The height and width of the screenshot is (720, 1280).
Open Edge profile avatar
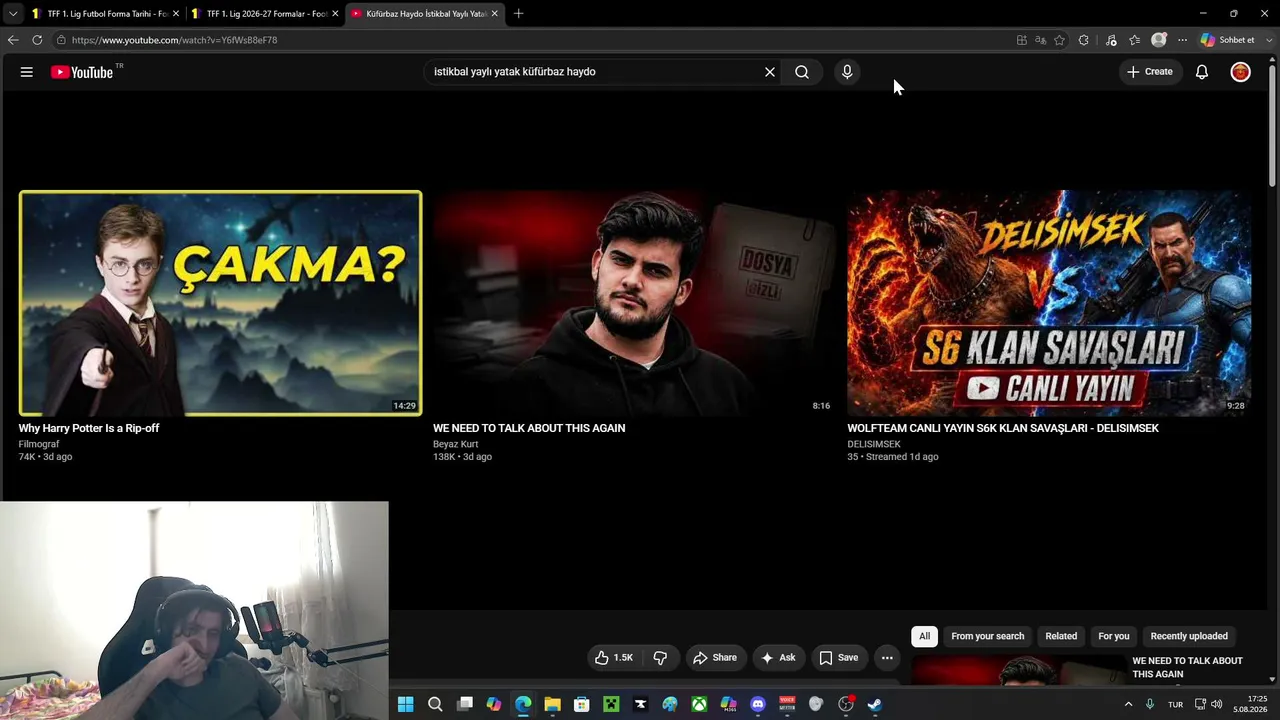coord(1159,40)
